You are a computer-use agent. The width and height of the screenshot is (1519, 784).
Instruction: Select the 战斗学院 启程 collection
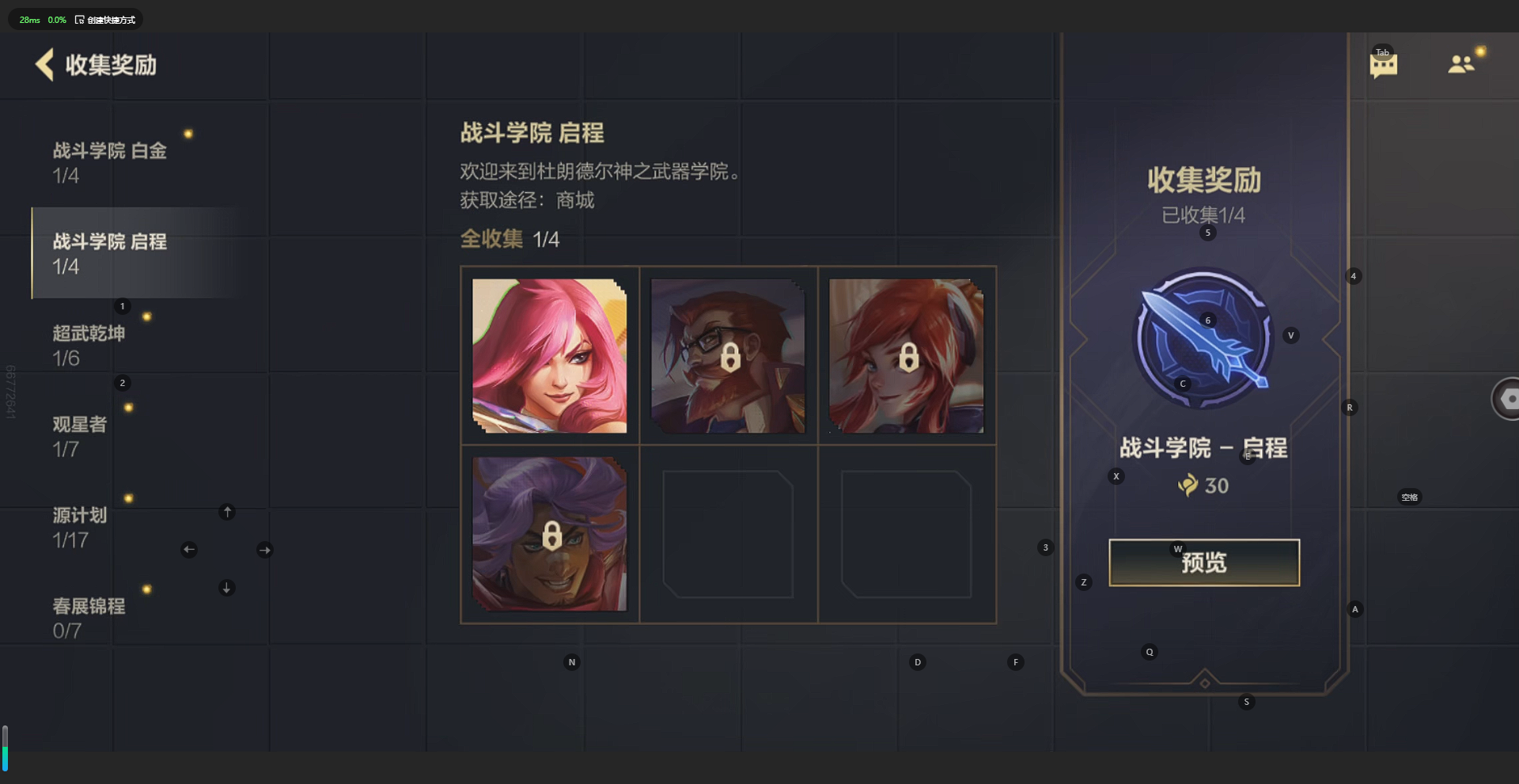(134, 253)
